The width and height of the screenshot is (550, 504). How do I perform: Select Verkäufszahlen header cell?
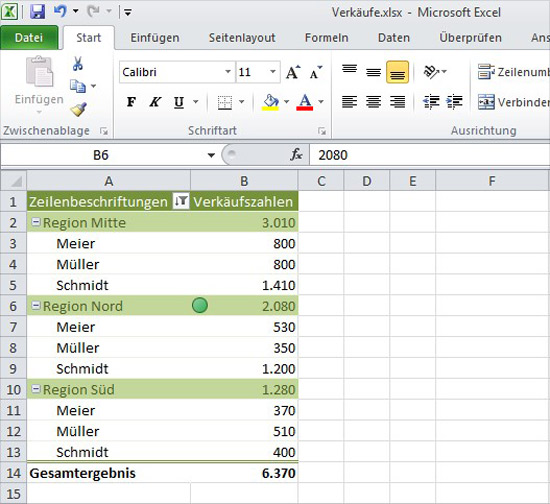pyautogui.click(x=244, y=201)
